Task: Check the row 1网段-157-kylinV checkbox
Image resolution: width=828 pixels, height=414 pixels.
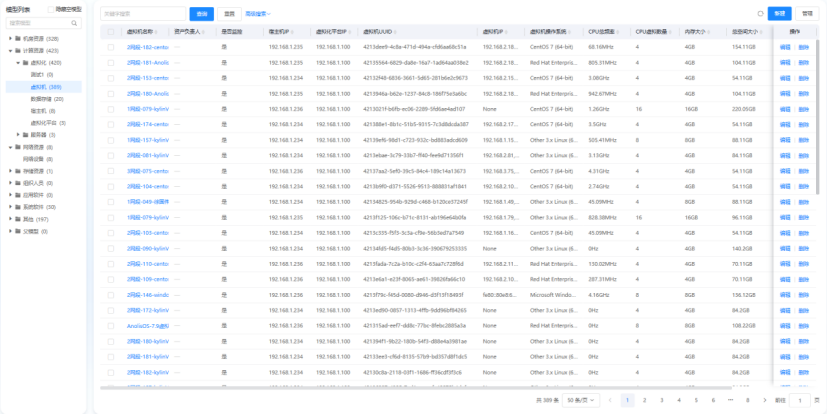Action: click(x=111, y=140)
